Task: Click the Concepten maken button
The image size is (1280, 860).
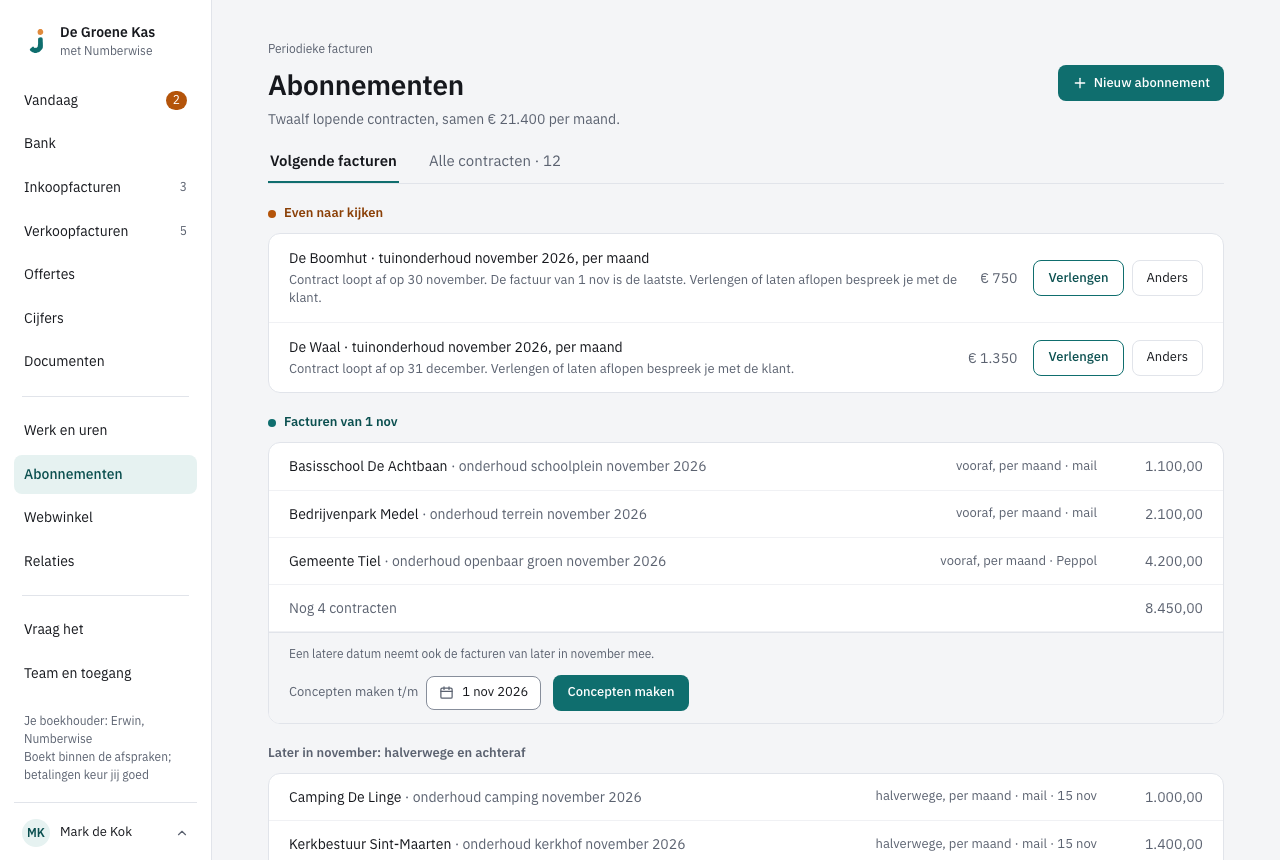Action: (x=621, y=692)
